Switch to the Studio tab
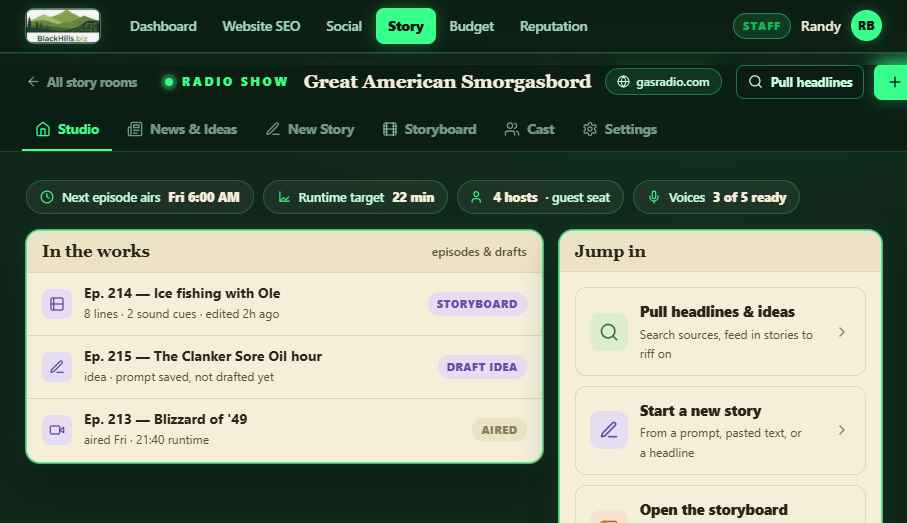Screen dimensions: 907x523 click(67, 129)
